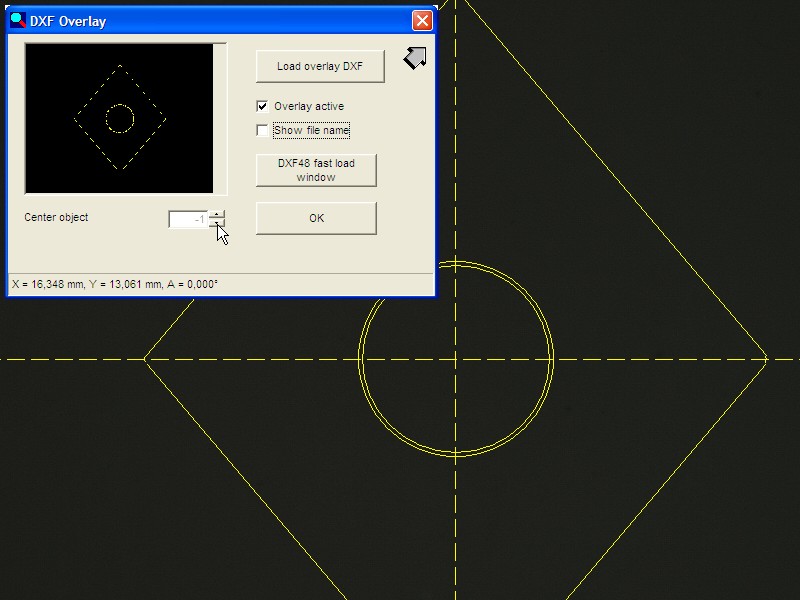The image size is (800, 600).
Task: Click the Center object label
Action: point(56,217)
